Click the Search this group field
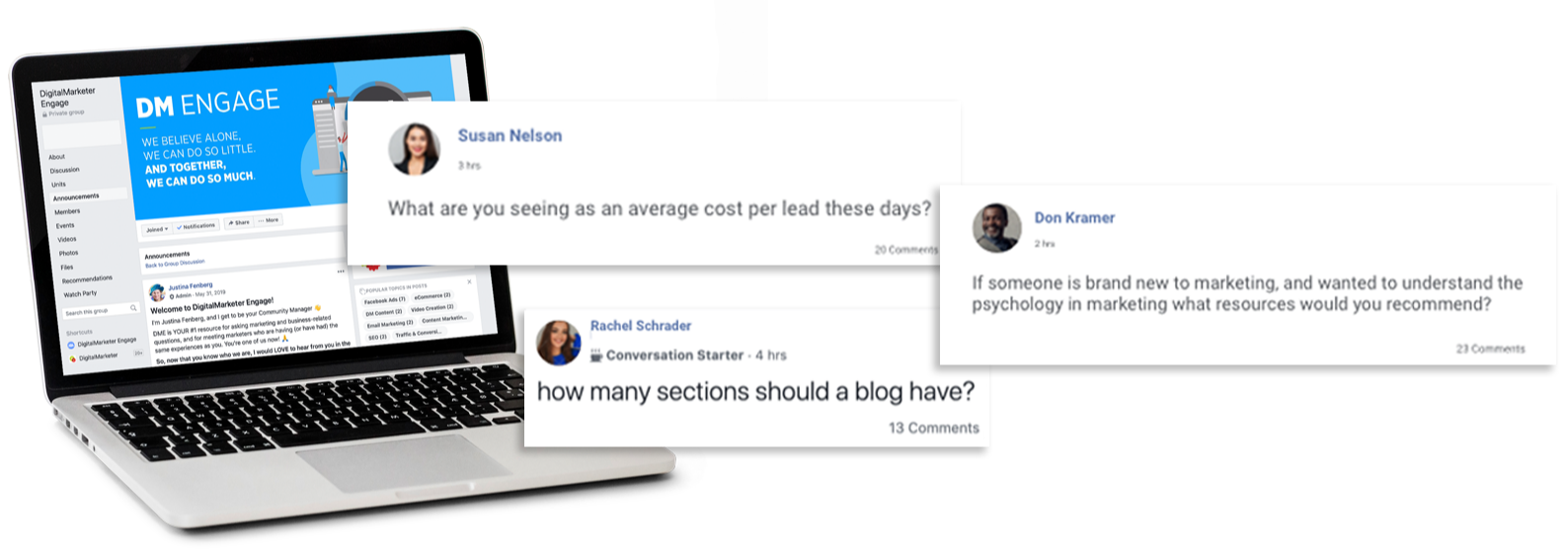The image size is (1568, 550). (101, 310)
